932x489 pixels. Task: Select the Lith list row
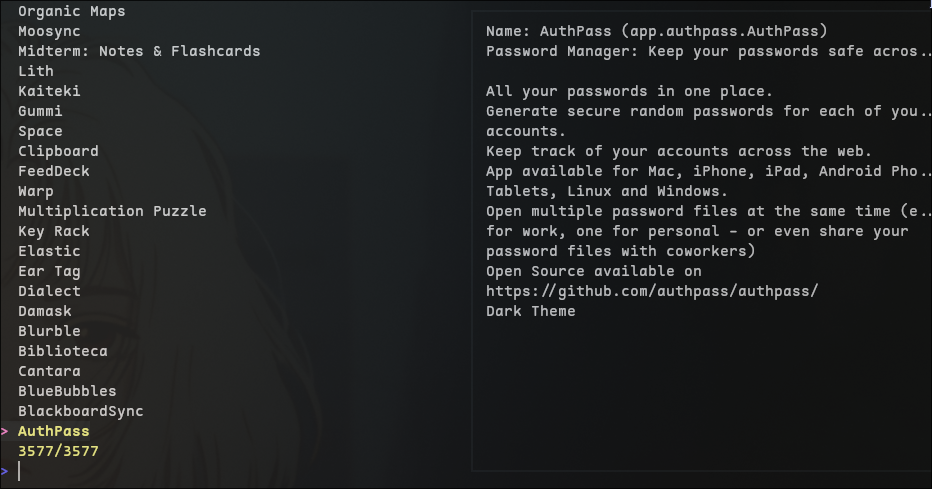(36, 71)
